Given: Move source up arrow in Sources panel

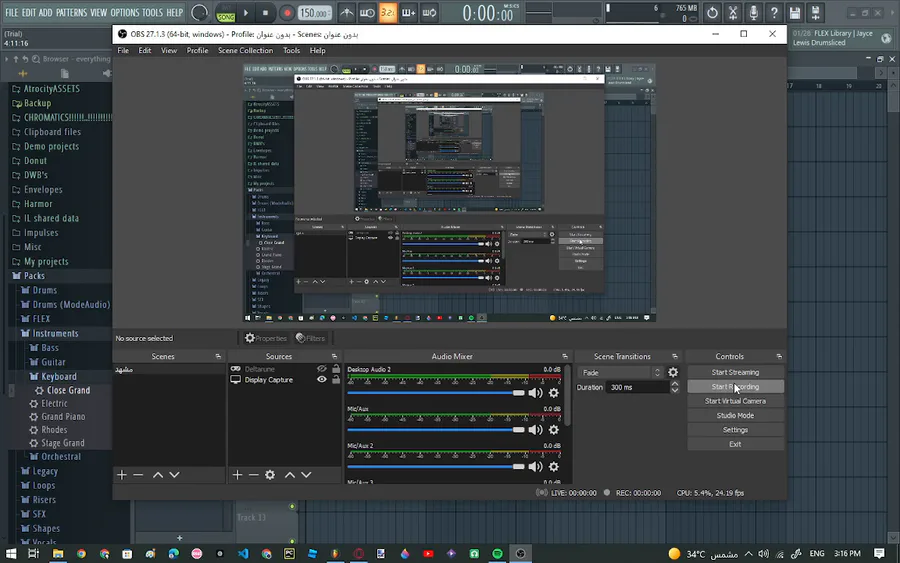Looking at the screenshot, I should pyautogui.click(x=290, y=475).
